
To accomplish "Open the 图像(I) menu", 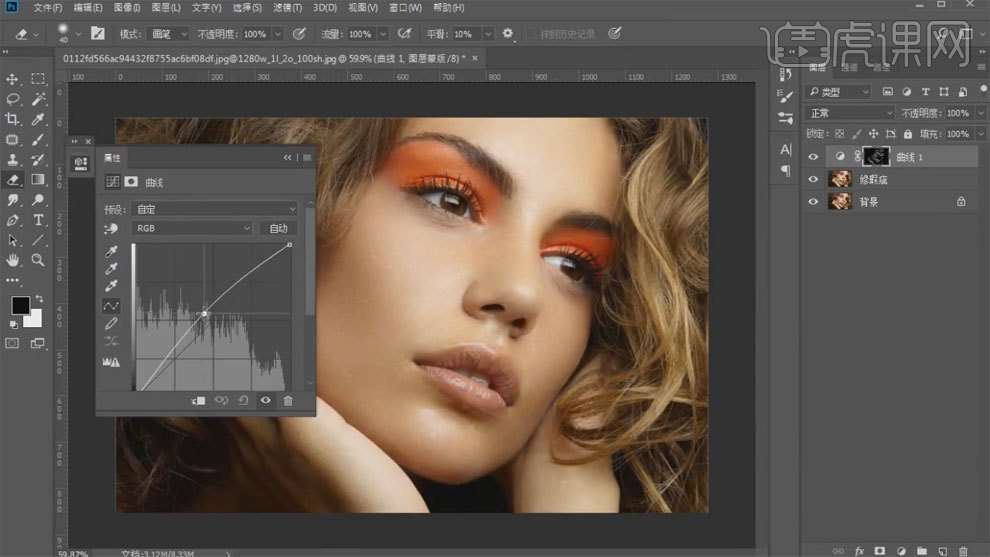I will pos(127,8).
